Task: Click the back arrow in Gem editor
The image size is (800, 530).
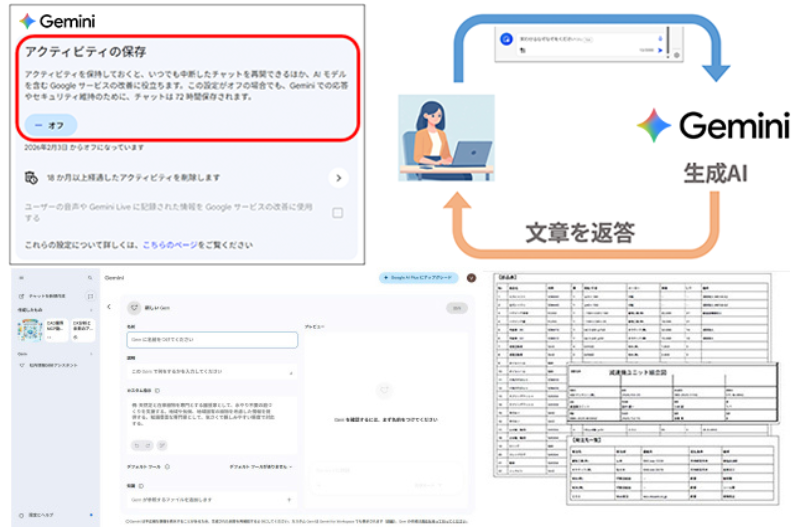Action: tap(109, 307)
